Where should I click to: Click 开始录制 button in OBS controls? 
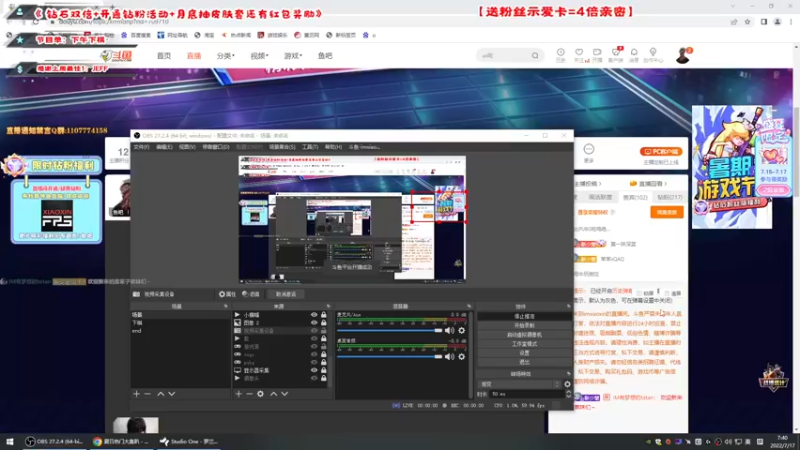point(524,326)
